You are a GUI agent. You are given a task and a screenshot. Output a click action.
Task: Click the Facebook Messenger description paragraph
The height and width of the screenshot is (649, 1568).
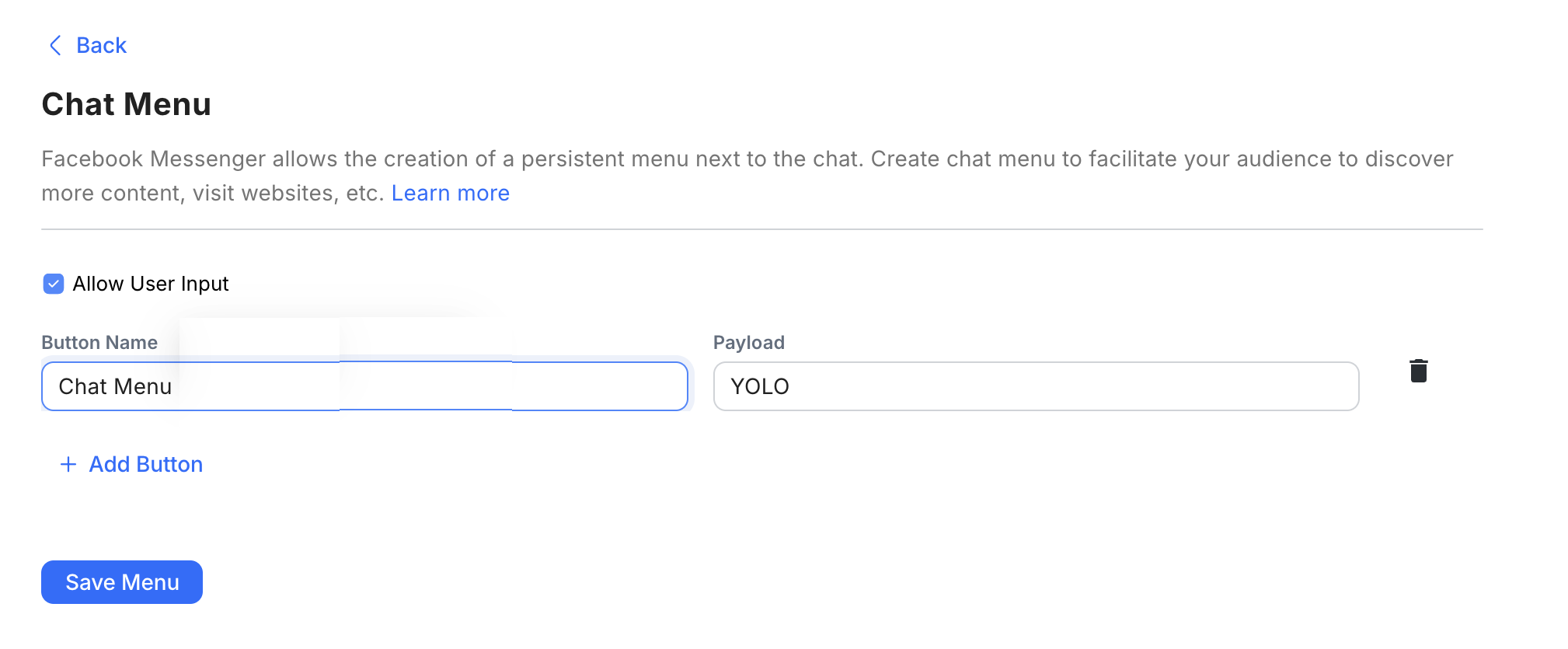point(746,159)
